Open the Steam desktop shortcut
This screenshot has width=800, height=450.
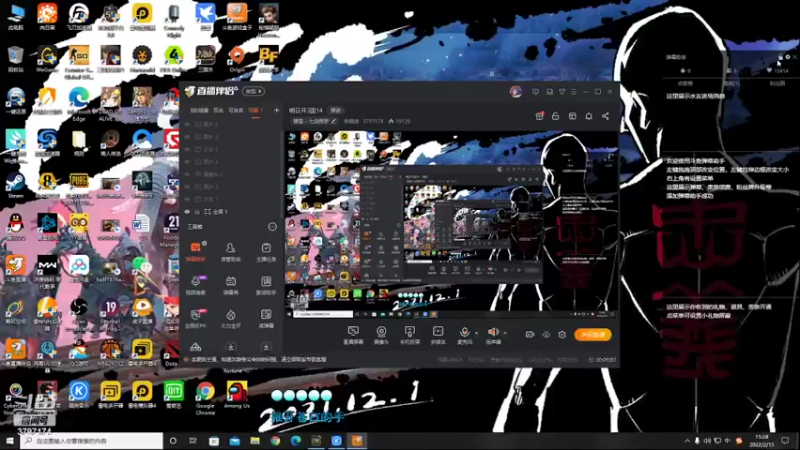pyautogui.click(x=15, y=185)
